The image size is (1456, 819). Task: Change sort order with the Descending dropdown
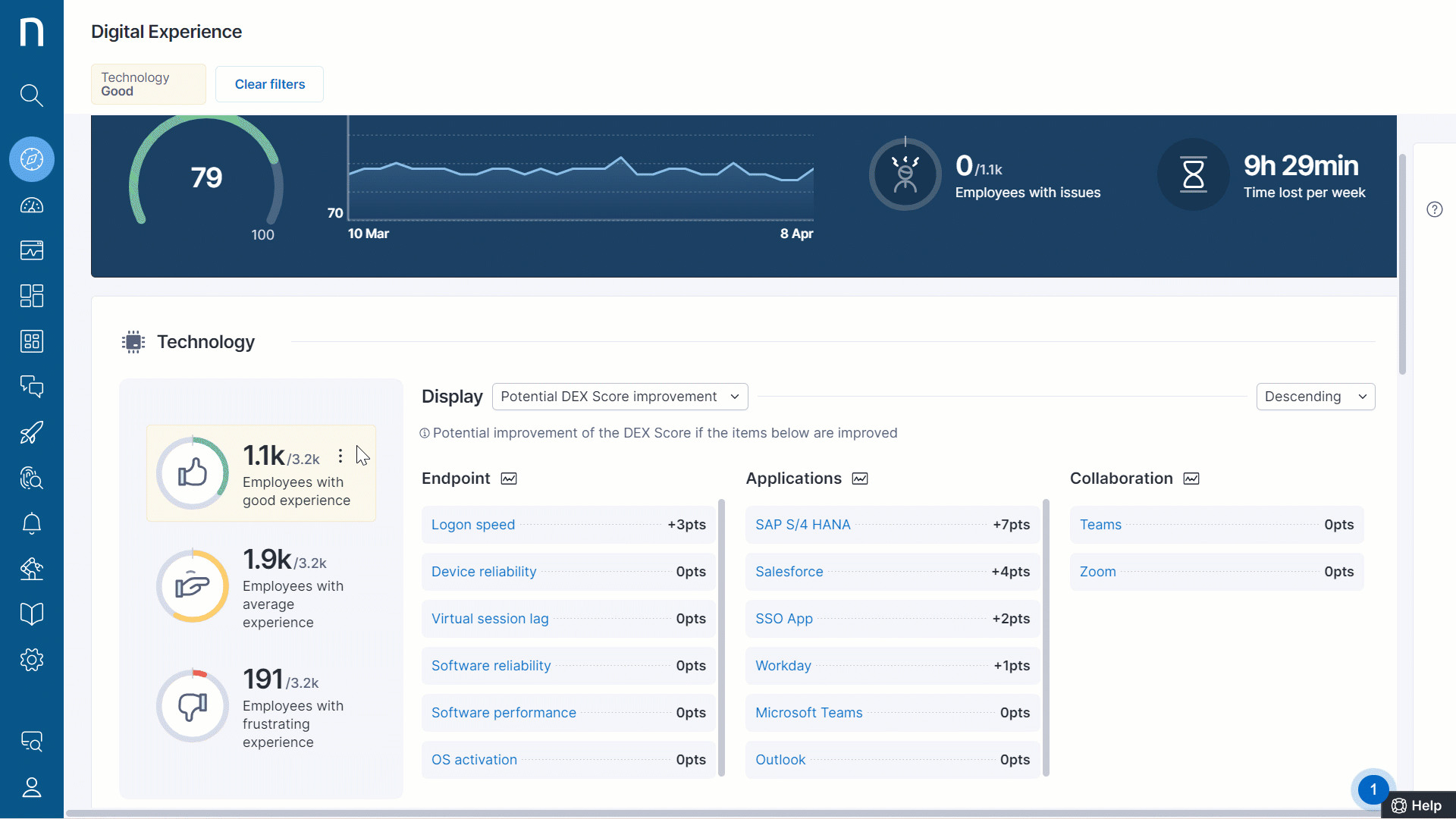pos(1316,396)
